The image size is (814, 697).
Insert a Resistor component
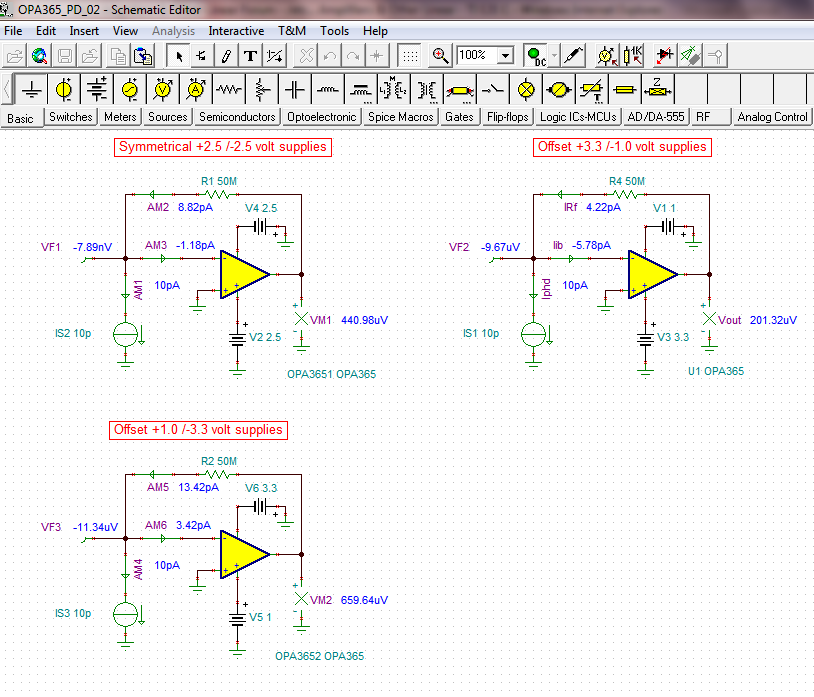point(229,90)
